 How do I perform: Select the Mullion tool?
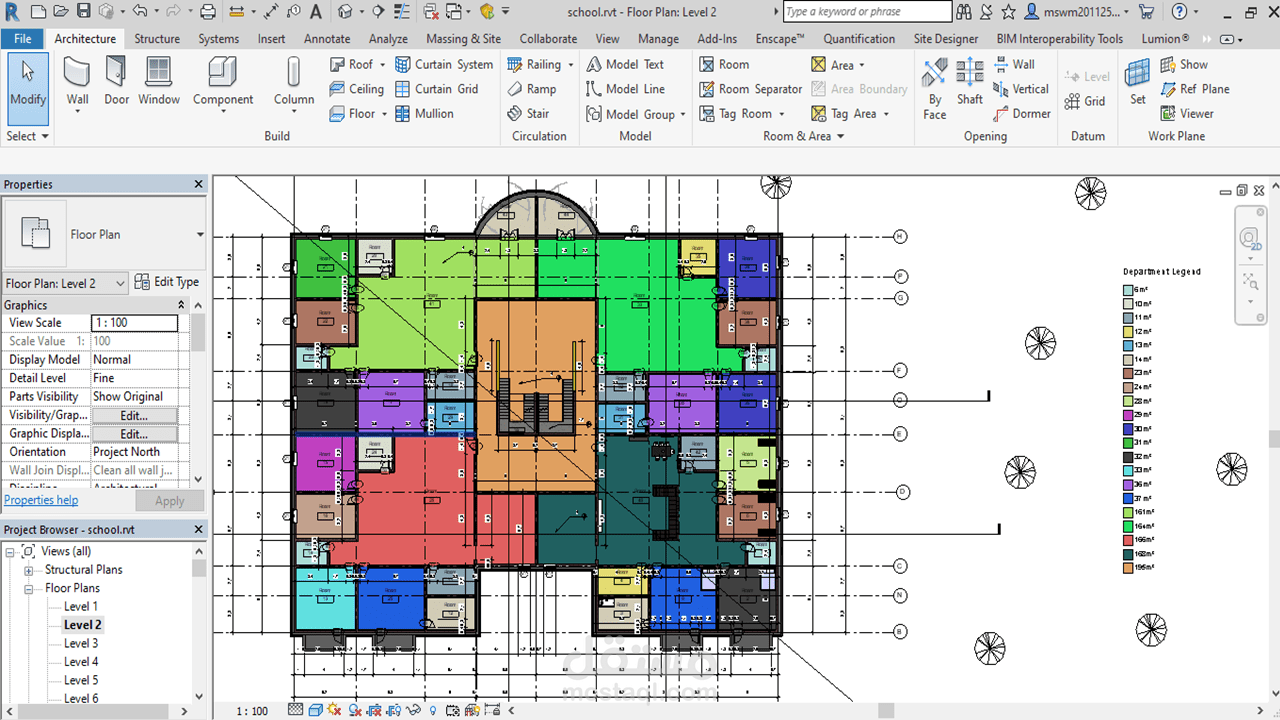pyautogui.click(x=424, y=114)
